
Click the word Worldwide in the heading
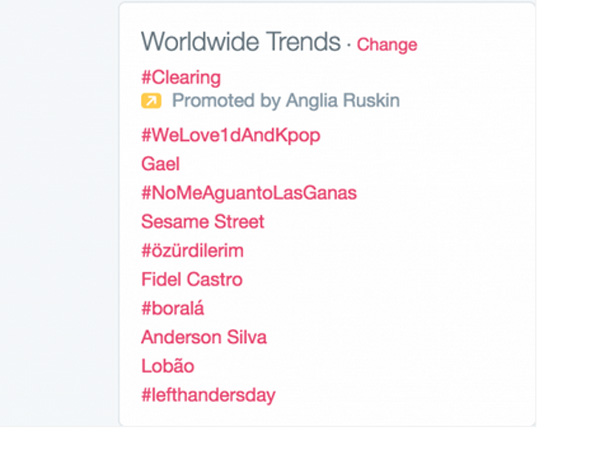click(x=200, y=41)
